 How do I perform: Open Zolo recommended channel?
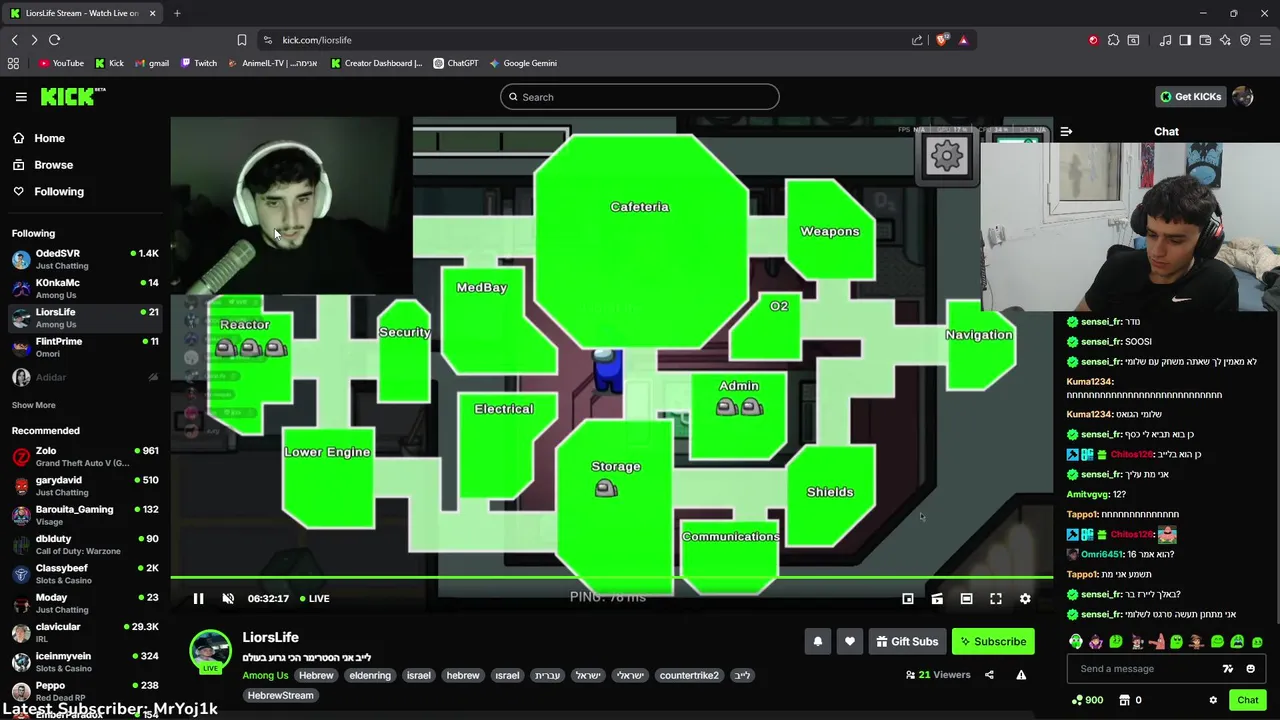click(85, 457)
